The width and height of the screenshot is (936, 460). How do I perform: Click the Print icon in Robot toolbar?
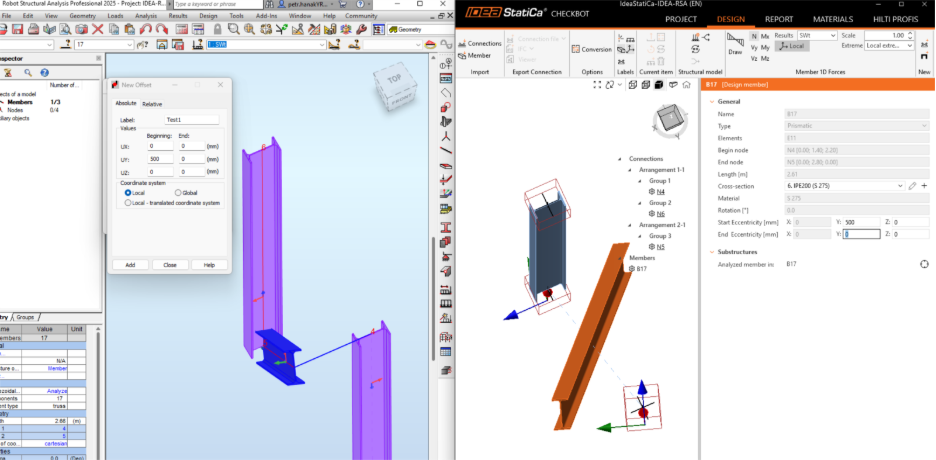click(34, 29)
